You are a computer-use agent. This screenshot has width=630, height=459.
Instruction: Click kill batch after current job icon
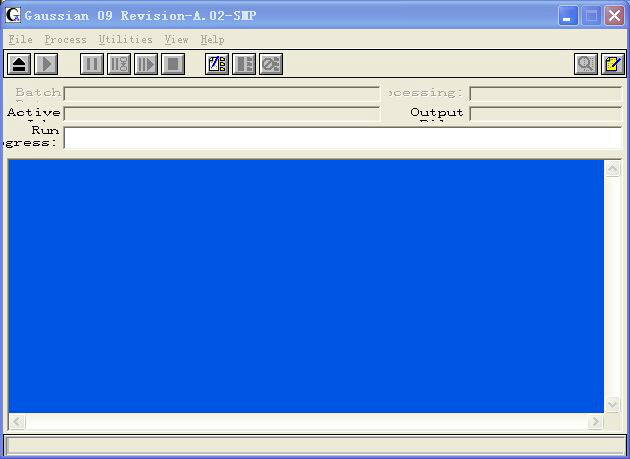click(x=271, y=64)
